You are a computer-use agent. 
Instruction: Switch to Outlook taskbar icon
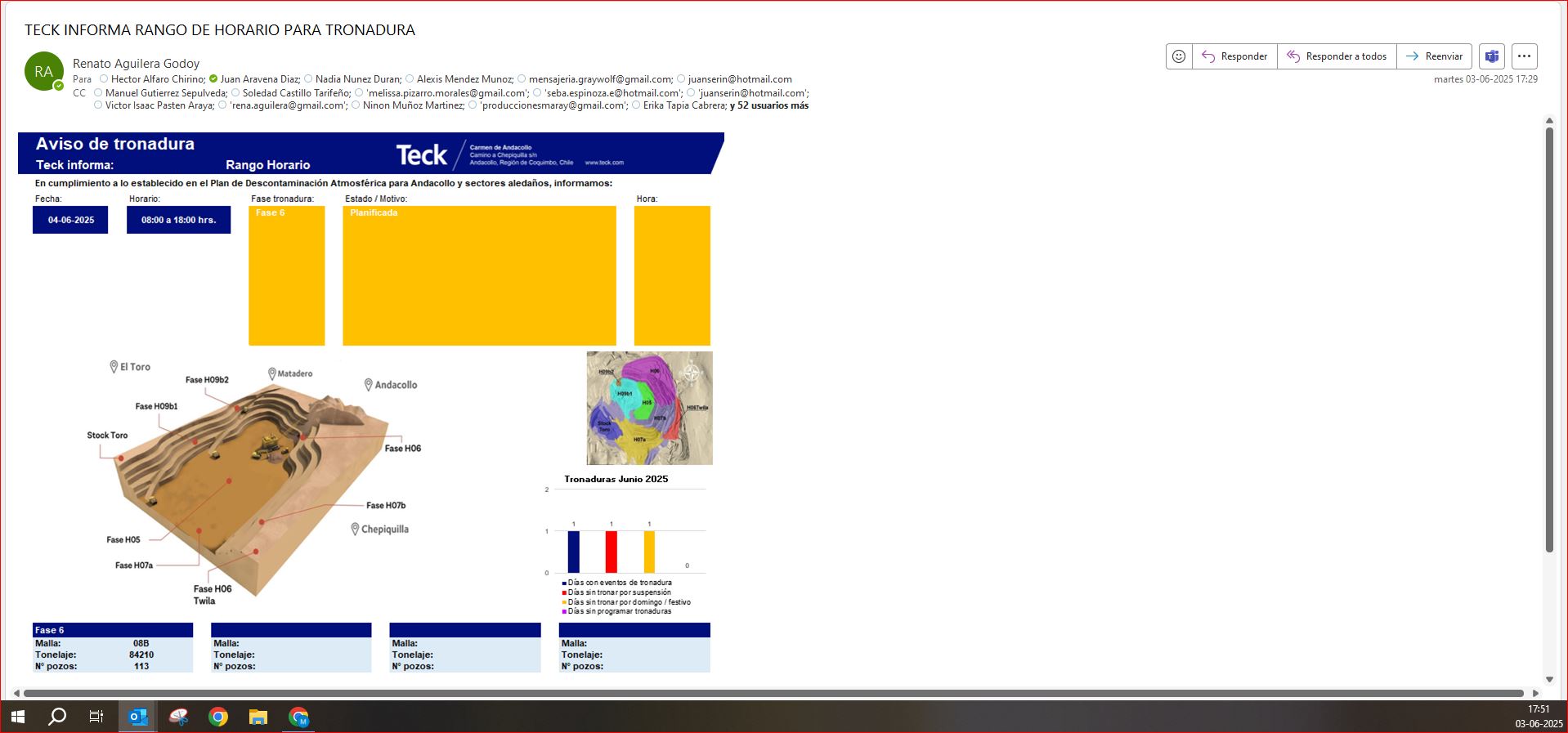(x=138, y=717)
